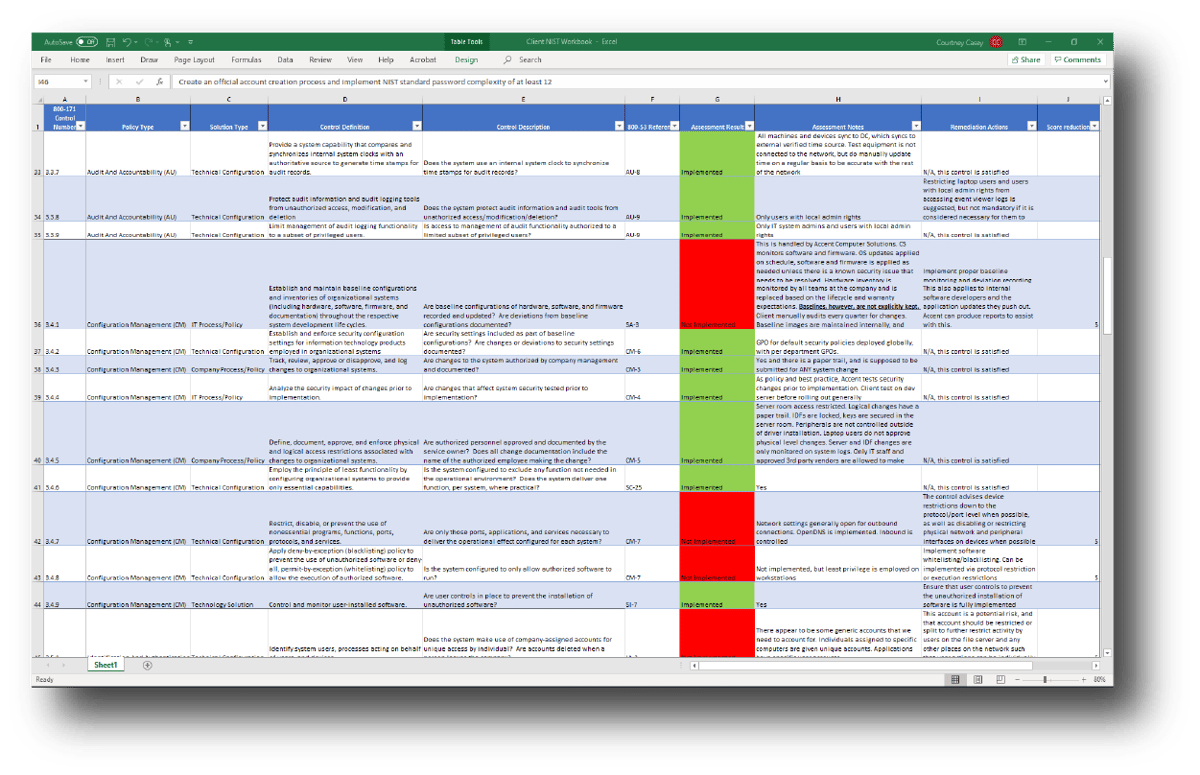Open the Help tab

[x=386, y=60]
